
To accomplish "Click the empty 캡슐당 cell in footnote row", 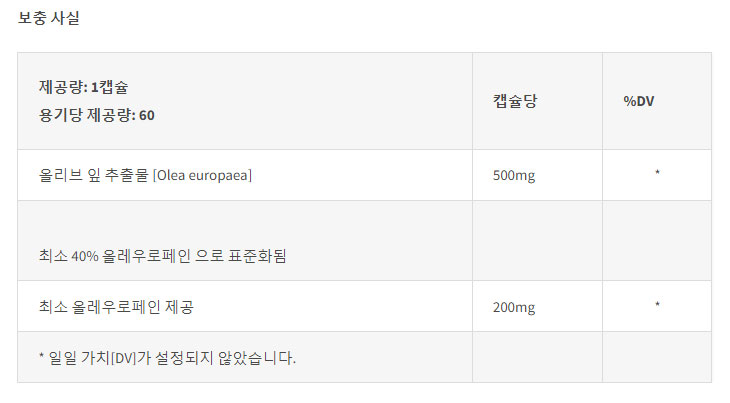I will pos(537,357).
